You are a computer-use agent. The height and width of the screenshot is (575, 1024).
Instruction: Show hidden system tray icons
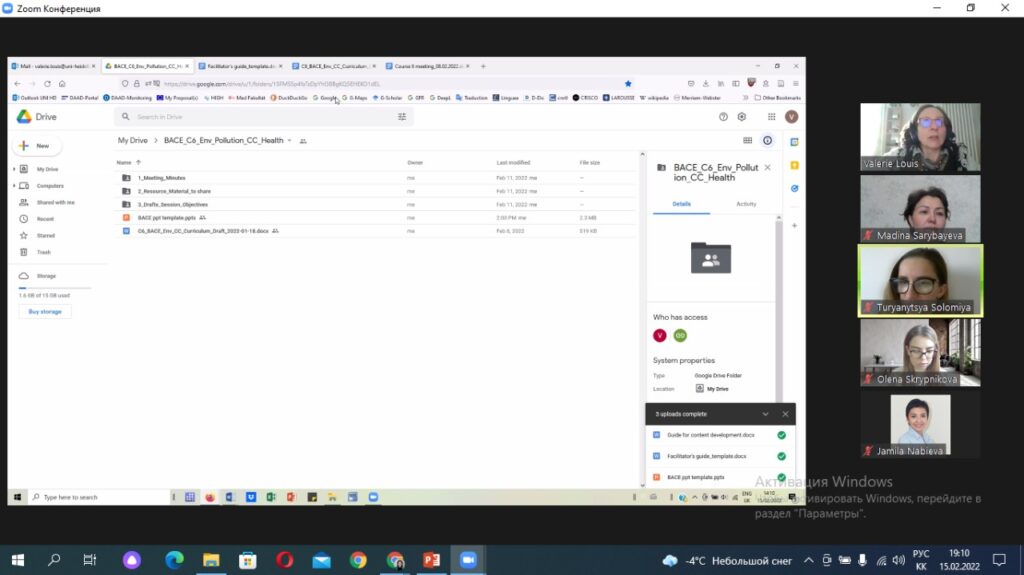(x=808, y=560)
